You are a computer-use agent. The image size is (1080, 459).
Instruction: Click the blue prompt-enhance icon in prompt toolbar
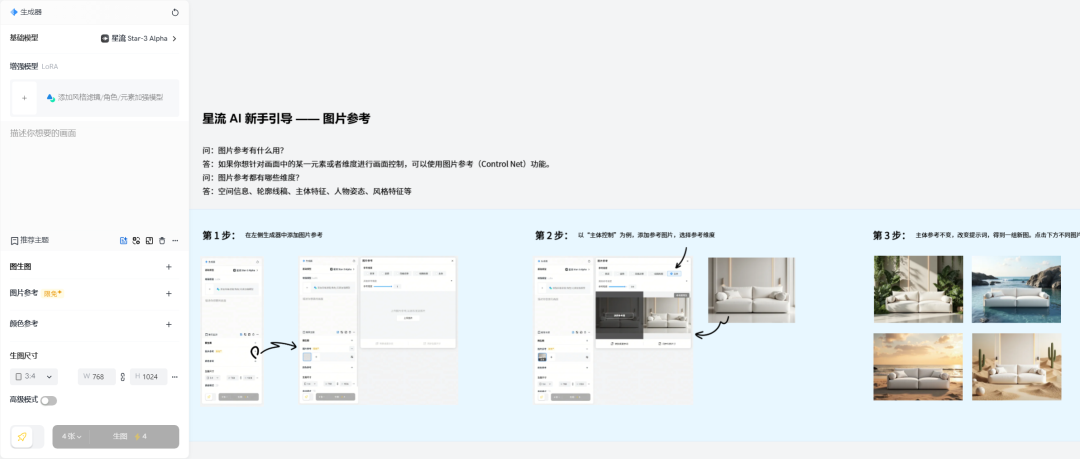coord(123,241)
